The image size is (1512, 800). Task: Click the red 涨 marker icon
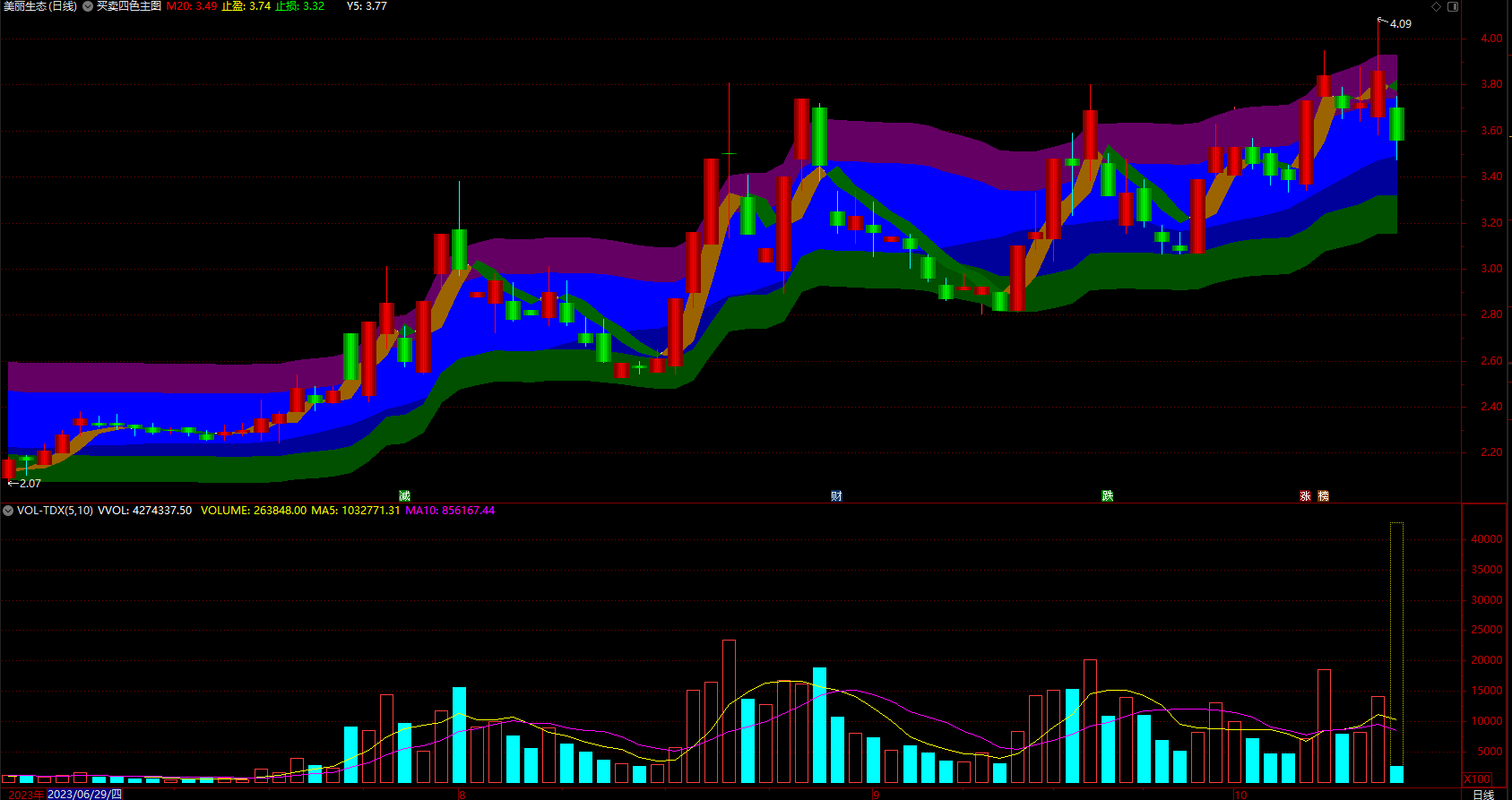pyautogui.click(x=1306, y=495)
